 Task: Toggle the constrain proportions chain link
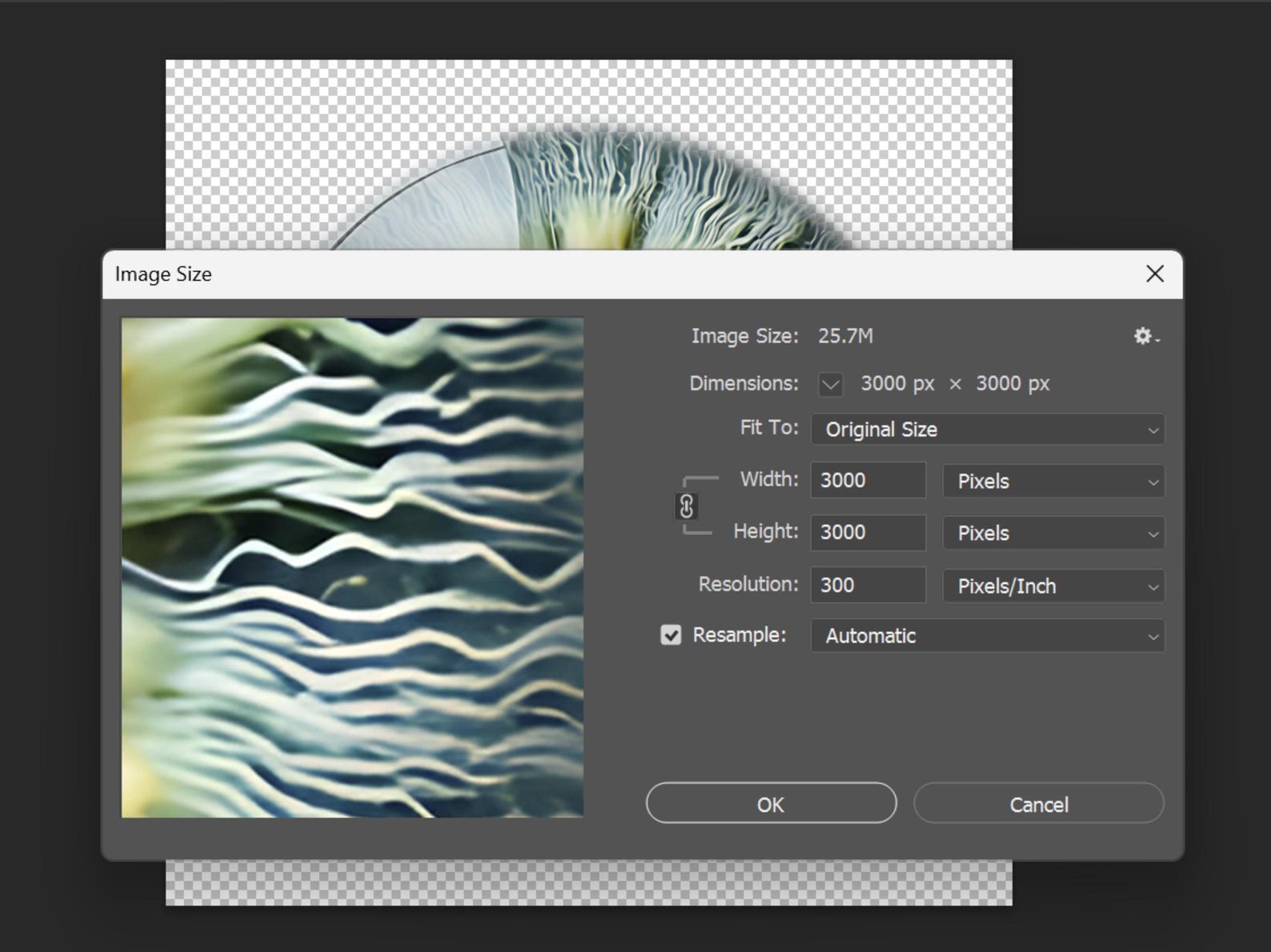click(x=687, y=506)
